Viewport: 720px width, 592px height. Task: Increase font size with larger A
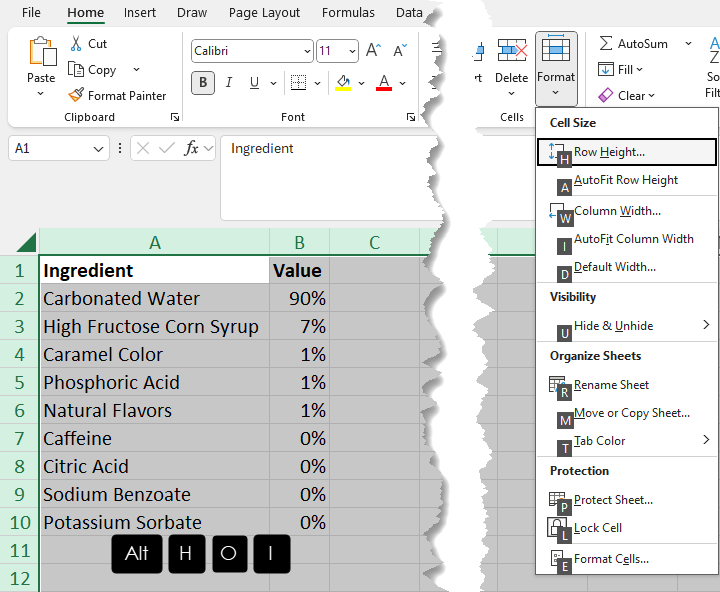(373, 50)
